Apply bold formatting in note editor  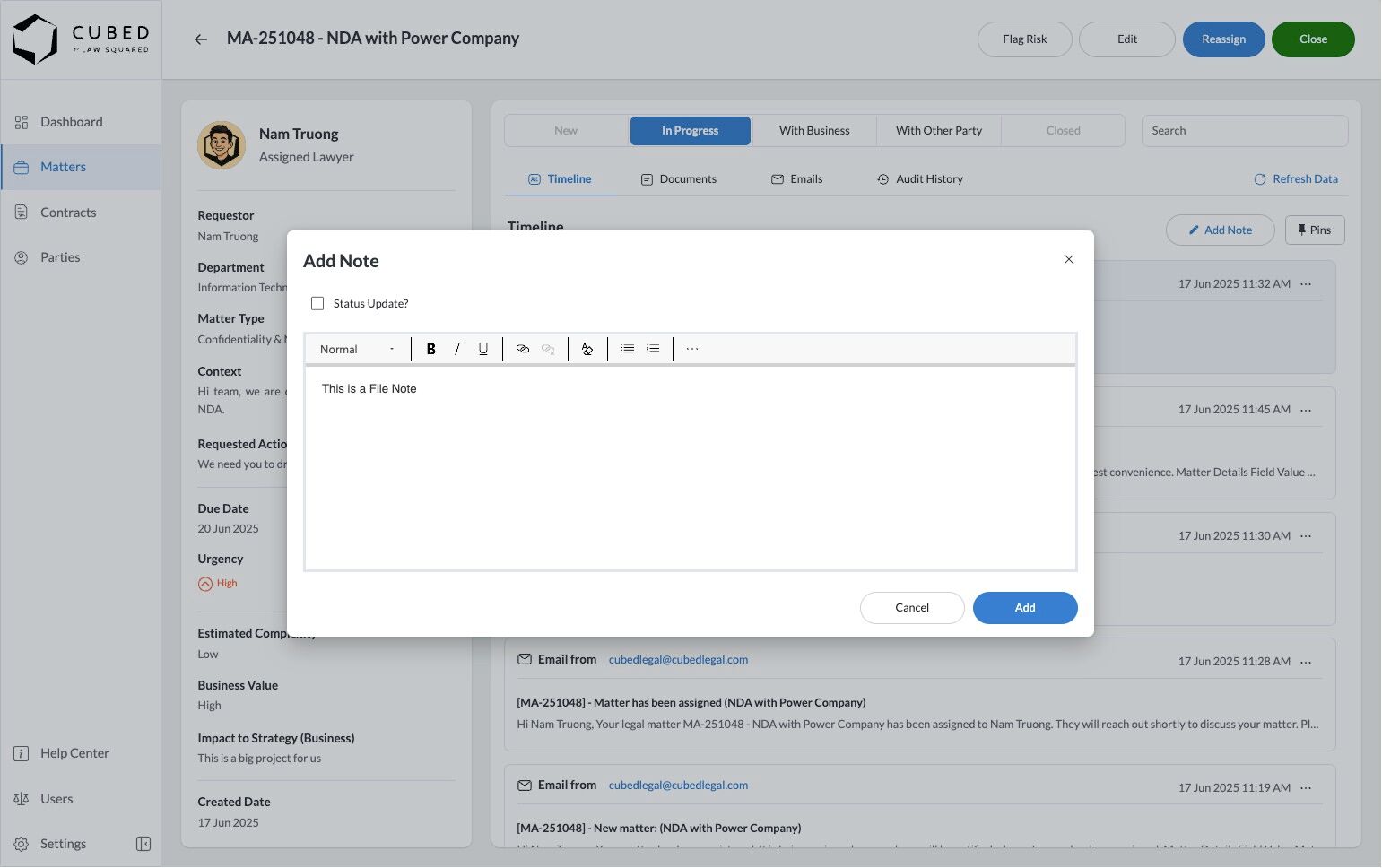click(x=430, y=349)
